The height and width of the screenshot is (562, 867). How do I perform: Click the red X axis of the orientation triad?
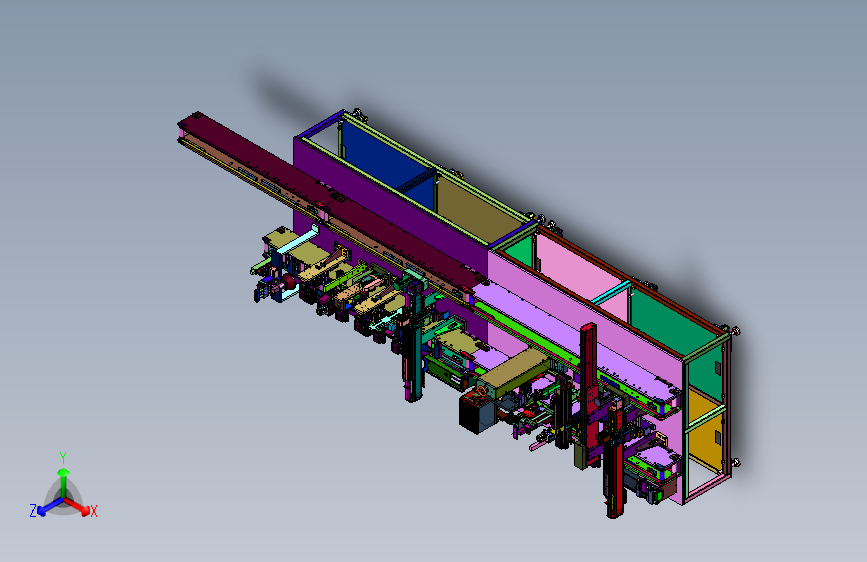[x=77, y=505]
